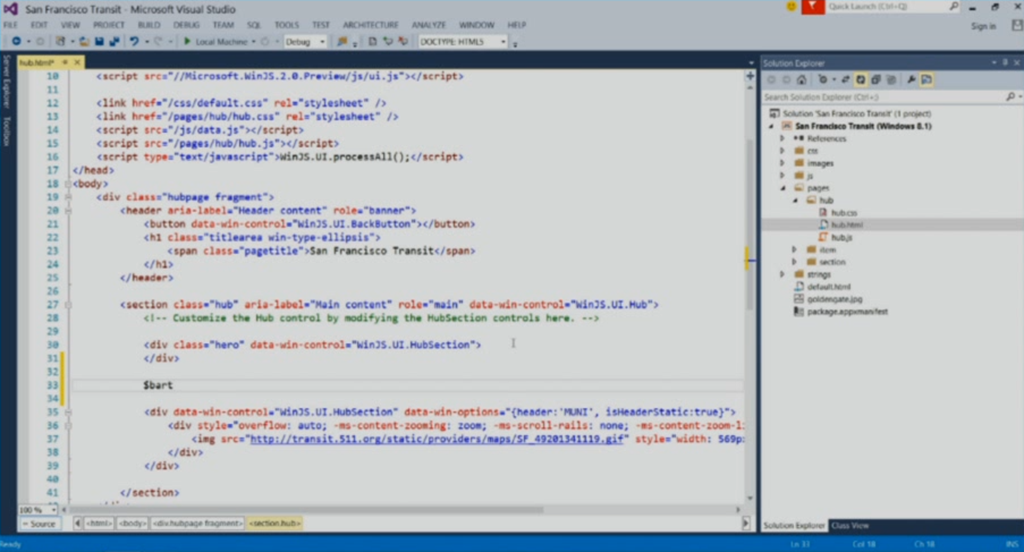Open the TOOLS menu

286,25
